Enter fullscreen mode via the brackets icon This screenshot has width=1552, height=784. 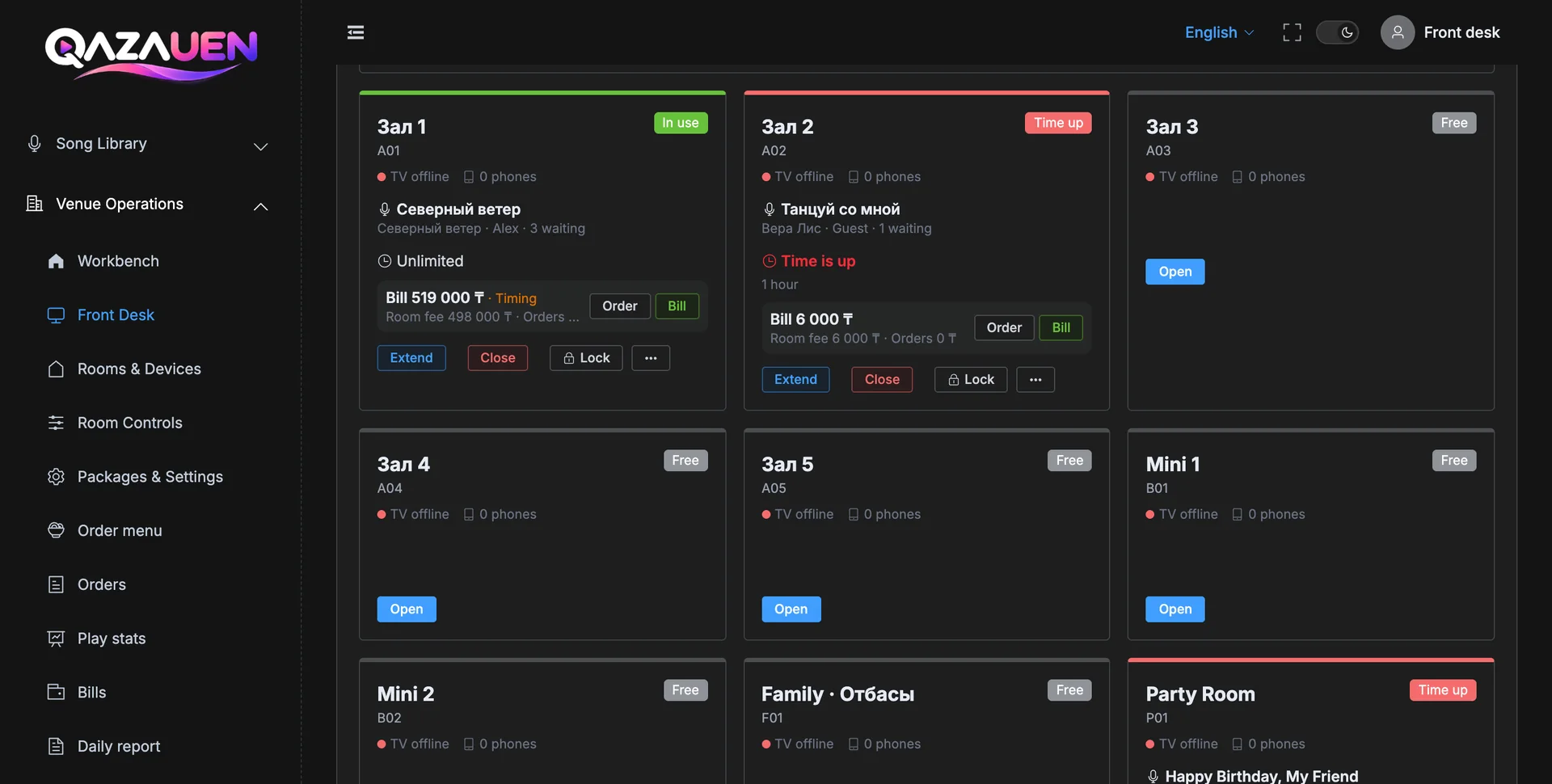point(1292,32)
